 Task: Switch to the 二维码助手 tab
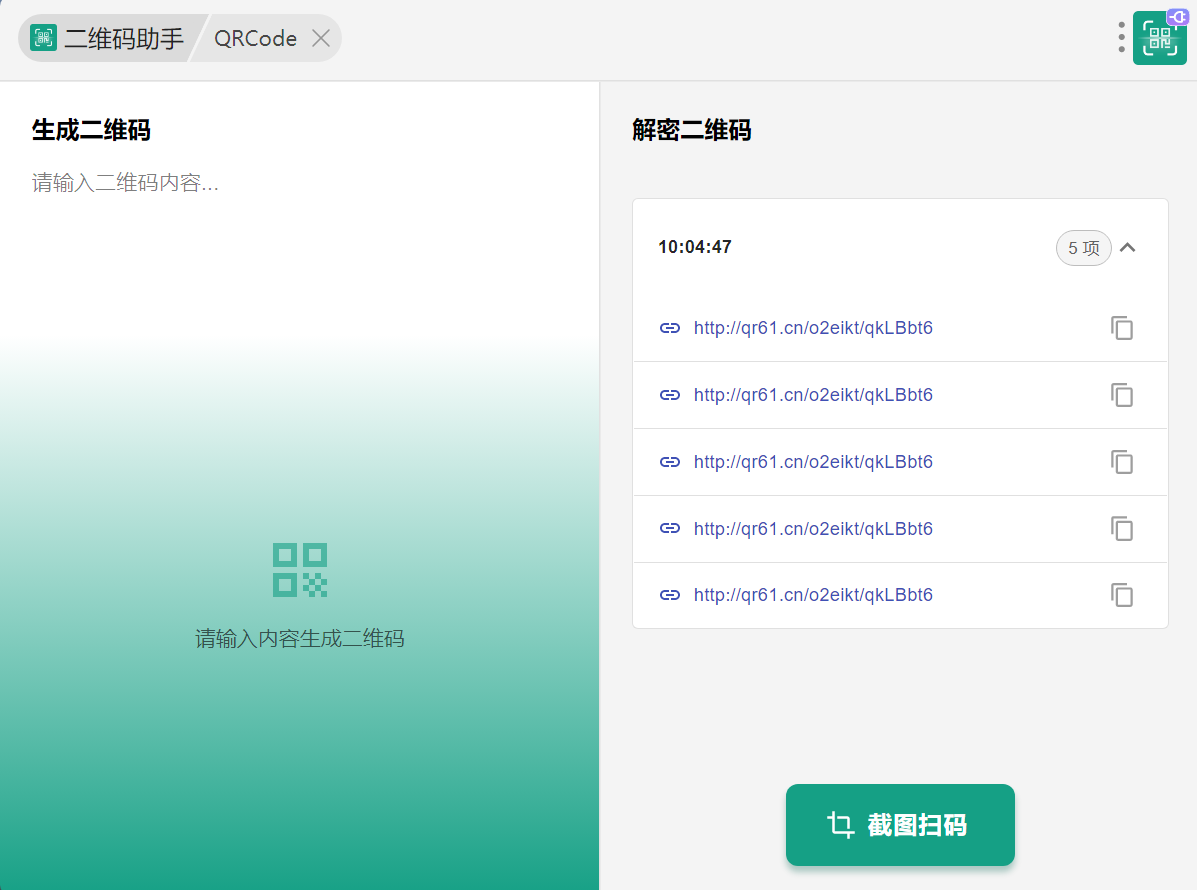click(x=108, y=38)
